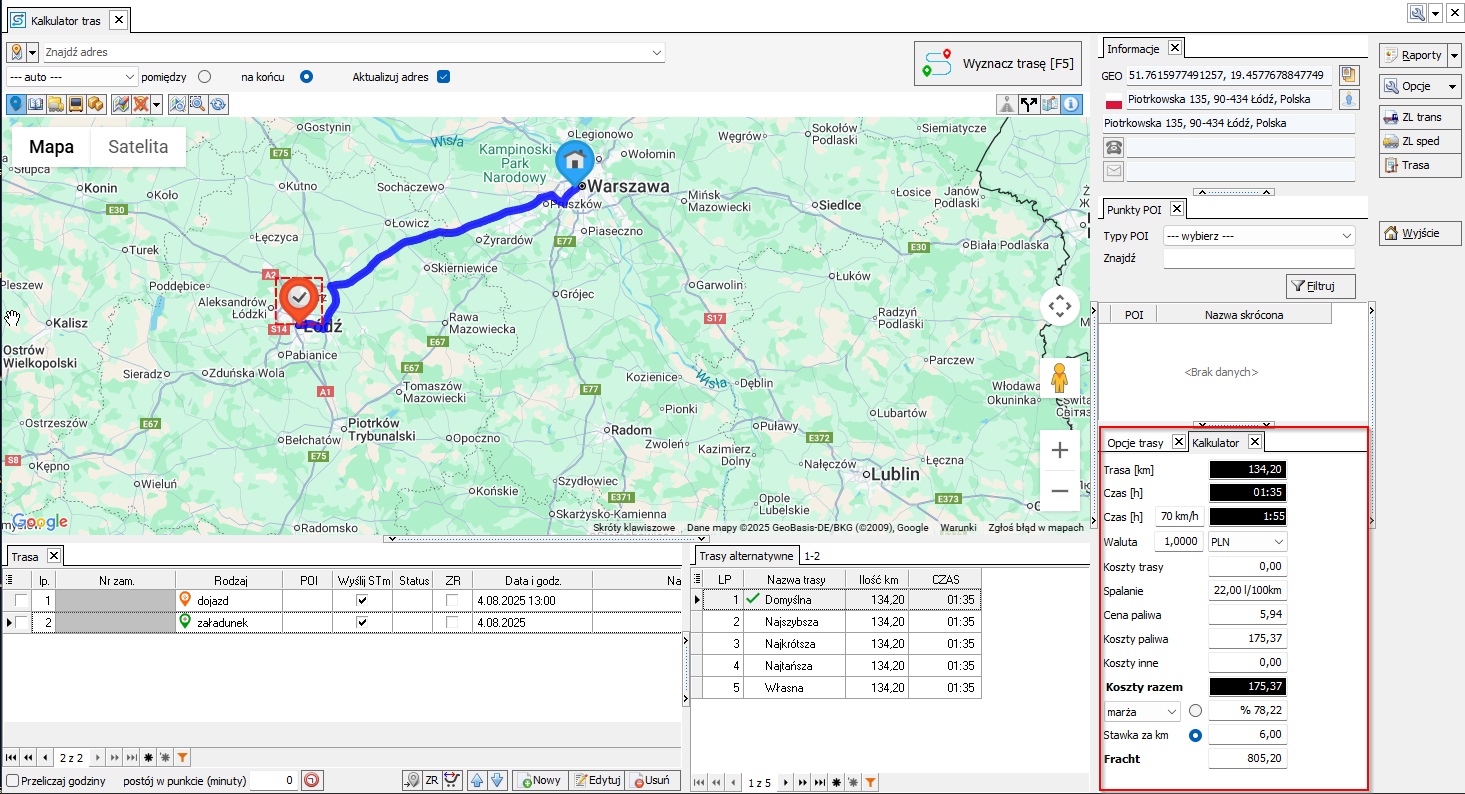Image resolution: width=1465 pixels, height=794 pixels.
Task: Open the PLN currency dropdown
Action: click(1247, 541)
